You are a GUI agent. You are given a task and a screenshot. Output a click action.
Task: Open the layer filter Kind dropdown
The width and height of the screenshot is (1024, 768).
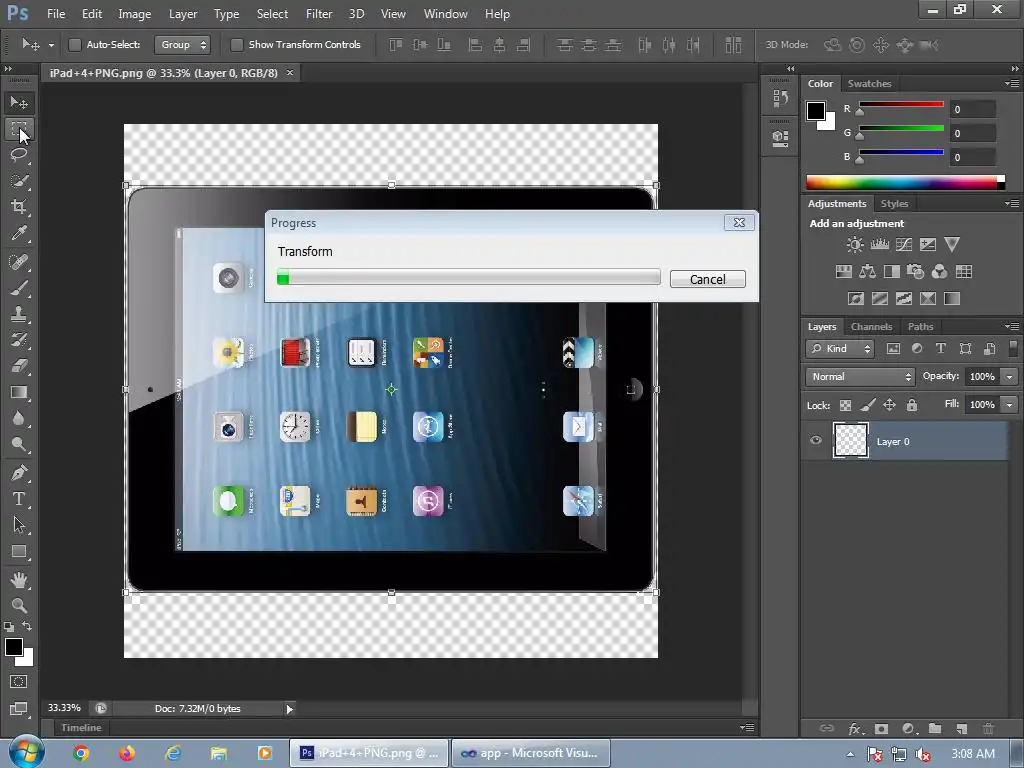tap(840, 349)
